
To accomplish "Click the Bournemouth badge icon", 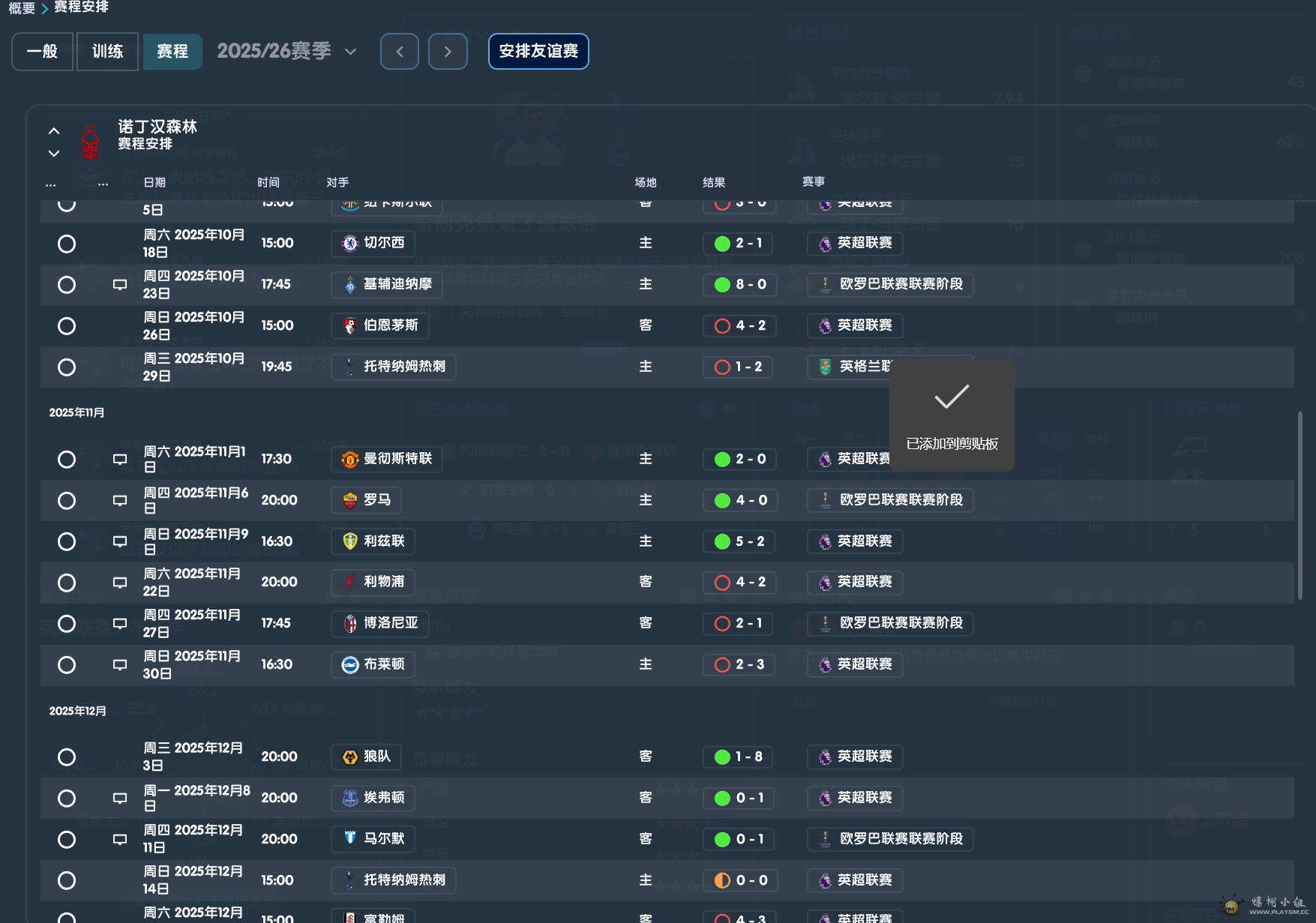I will point(349,326).
